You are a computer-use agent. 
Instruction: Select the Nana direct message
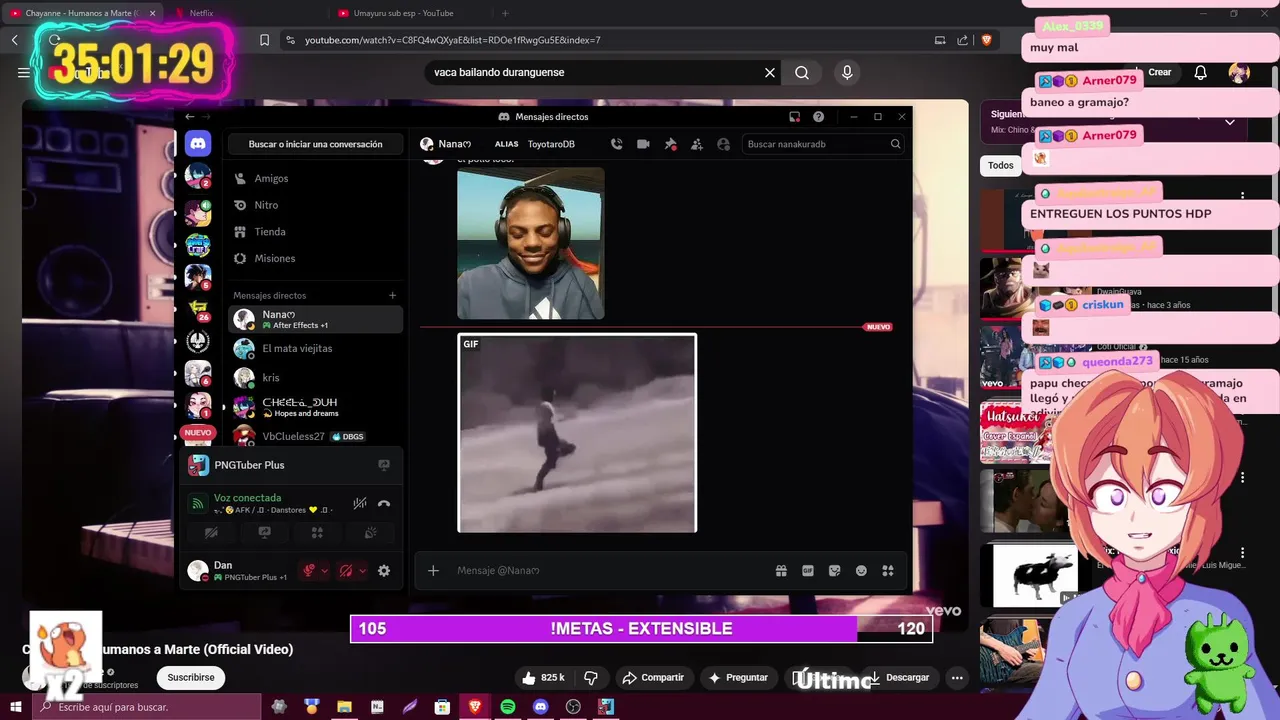[315, 319]
